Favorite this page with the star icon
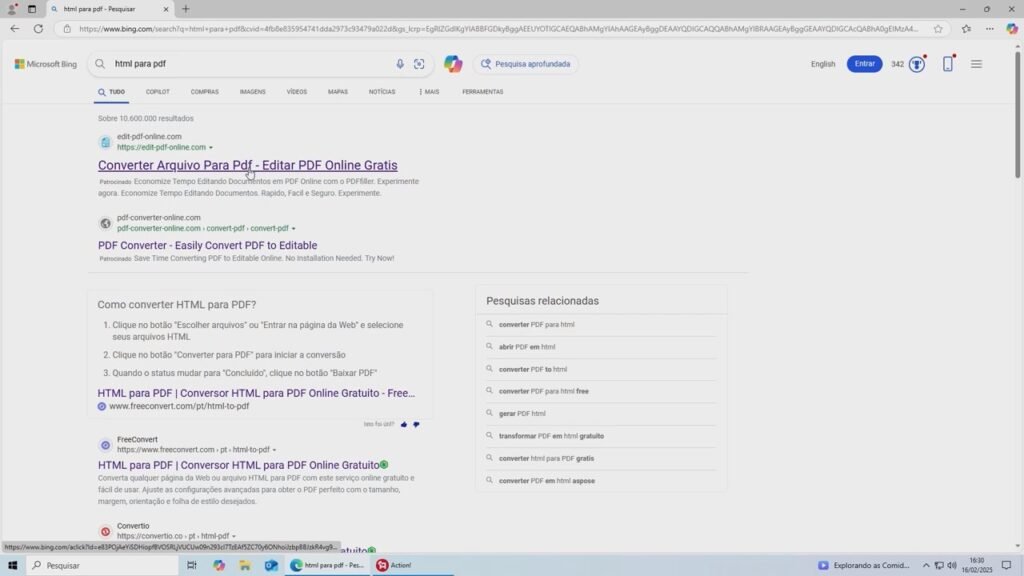The image size is (1024, 576). click(938, 29)
